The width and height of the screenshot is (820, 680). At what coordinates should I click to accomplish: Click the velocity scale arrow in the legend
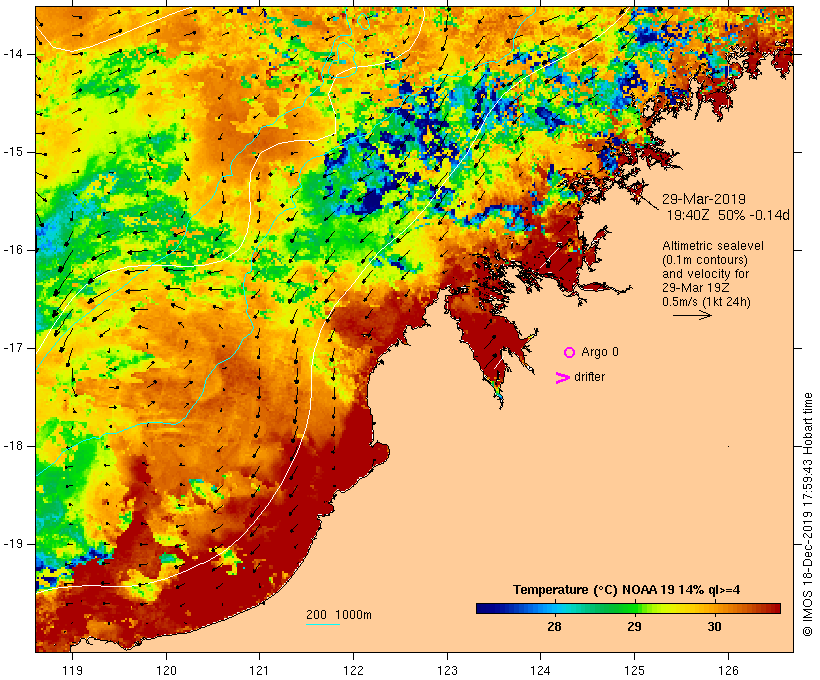(692, 315)
